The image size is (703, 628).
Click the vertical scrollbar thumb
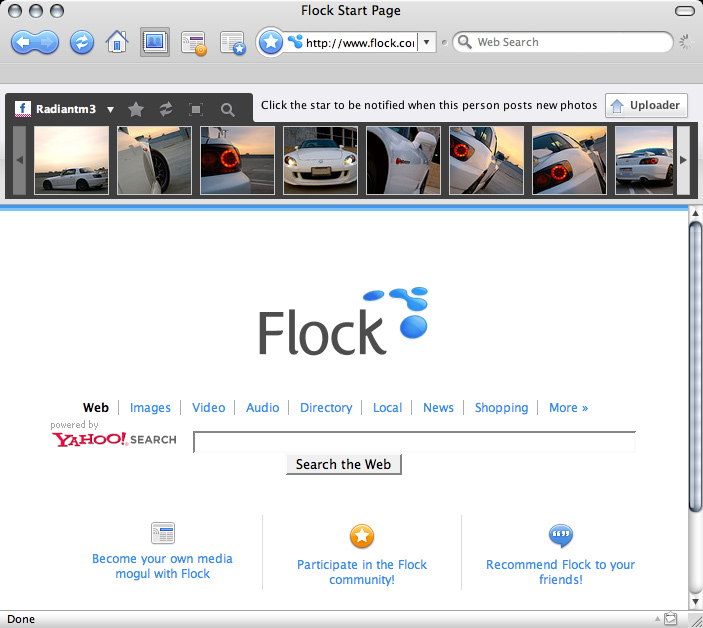click(695, 366)
